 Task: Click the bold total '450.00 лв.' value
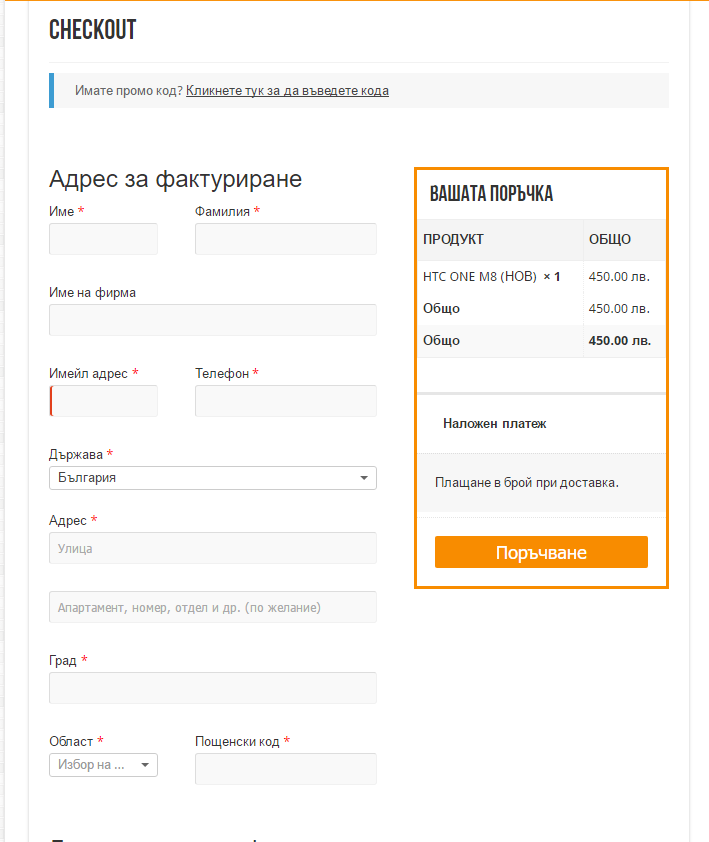620,340
